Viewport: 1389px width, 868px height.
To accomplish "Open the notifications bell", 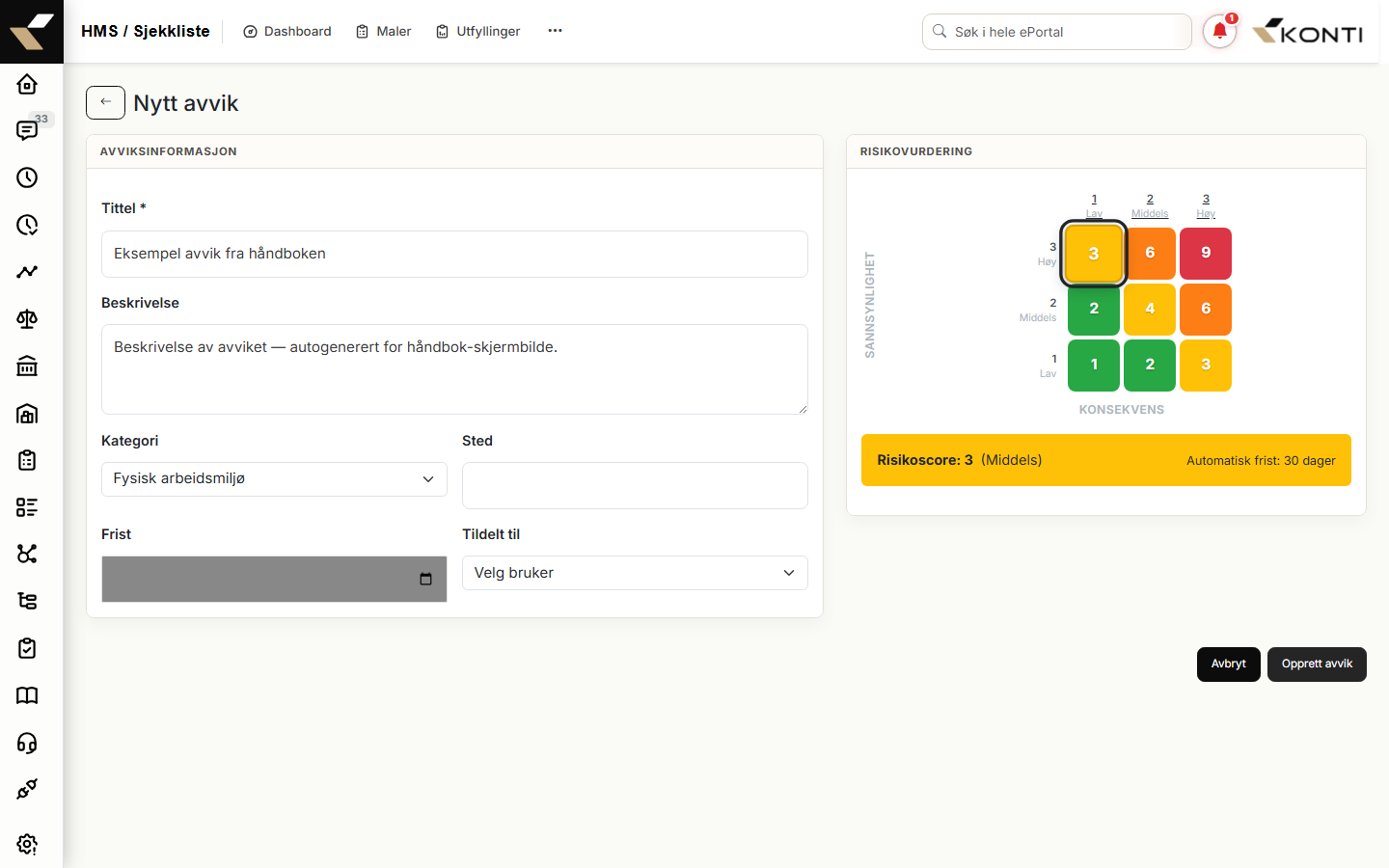I will tap(1219, 32).
